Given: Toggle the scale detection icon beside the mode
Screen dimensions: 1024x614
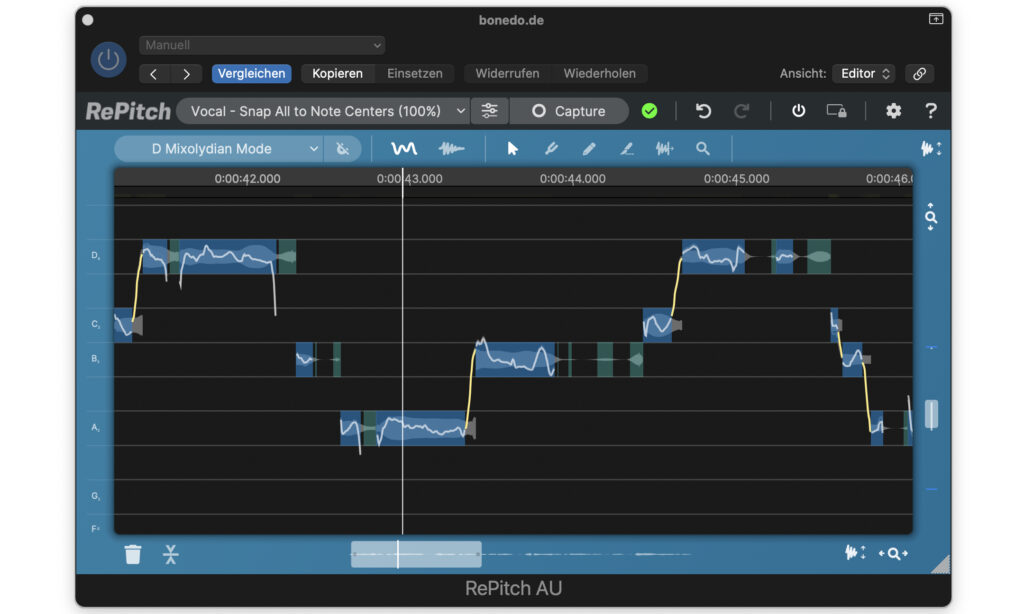Looking at the screenshot, I should (342, 149).
